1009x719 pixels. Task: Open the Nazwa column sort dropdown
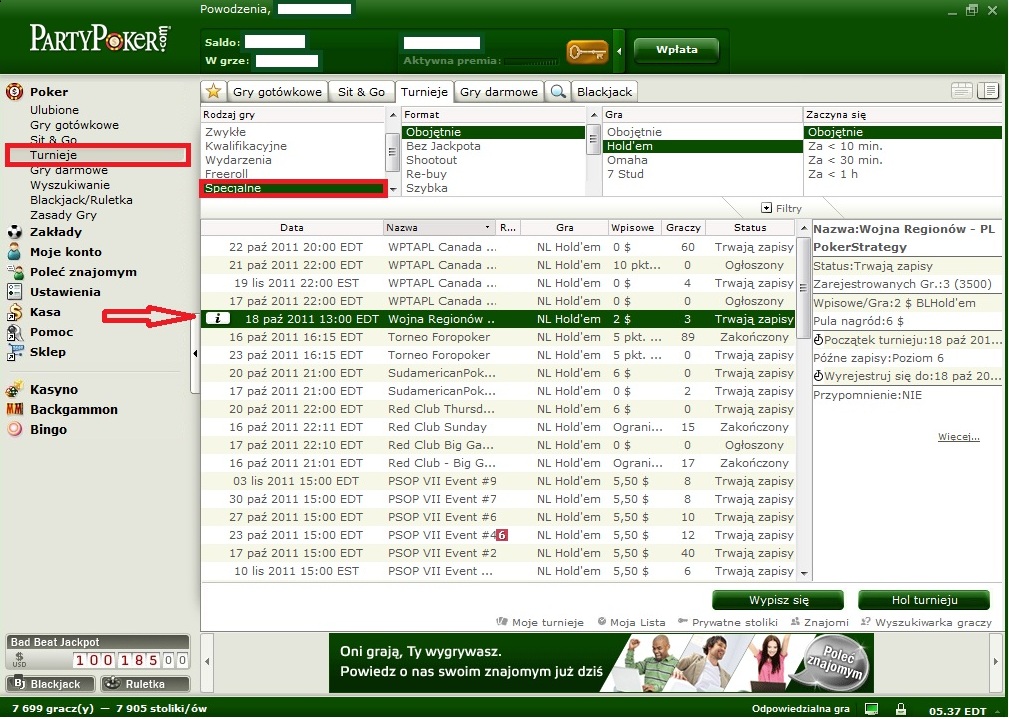pos(487,227)
